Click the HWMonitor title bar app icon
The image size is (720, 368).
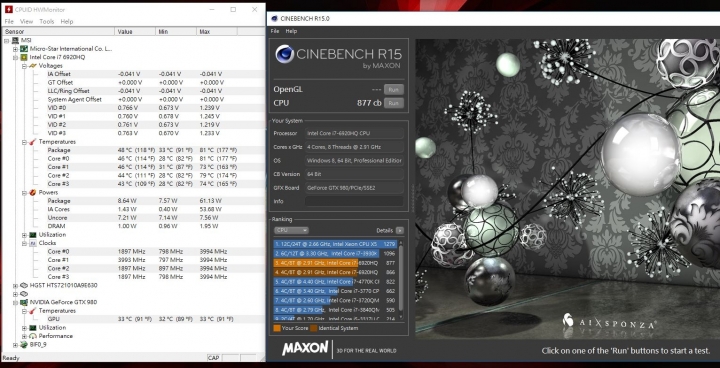(9, 10)
